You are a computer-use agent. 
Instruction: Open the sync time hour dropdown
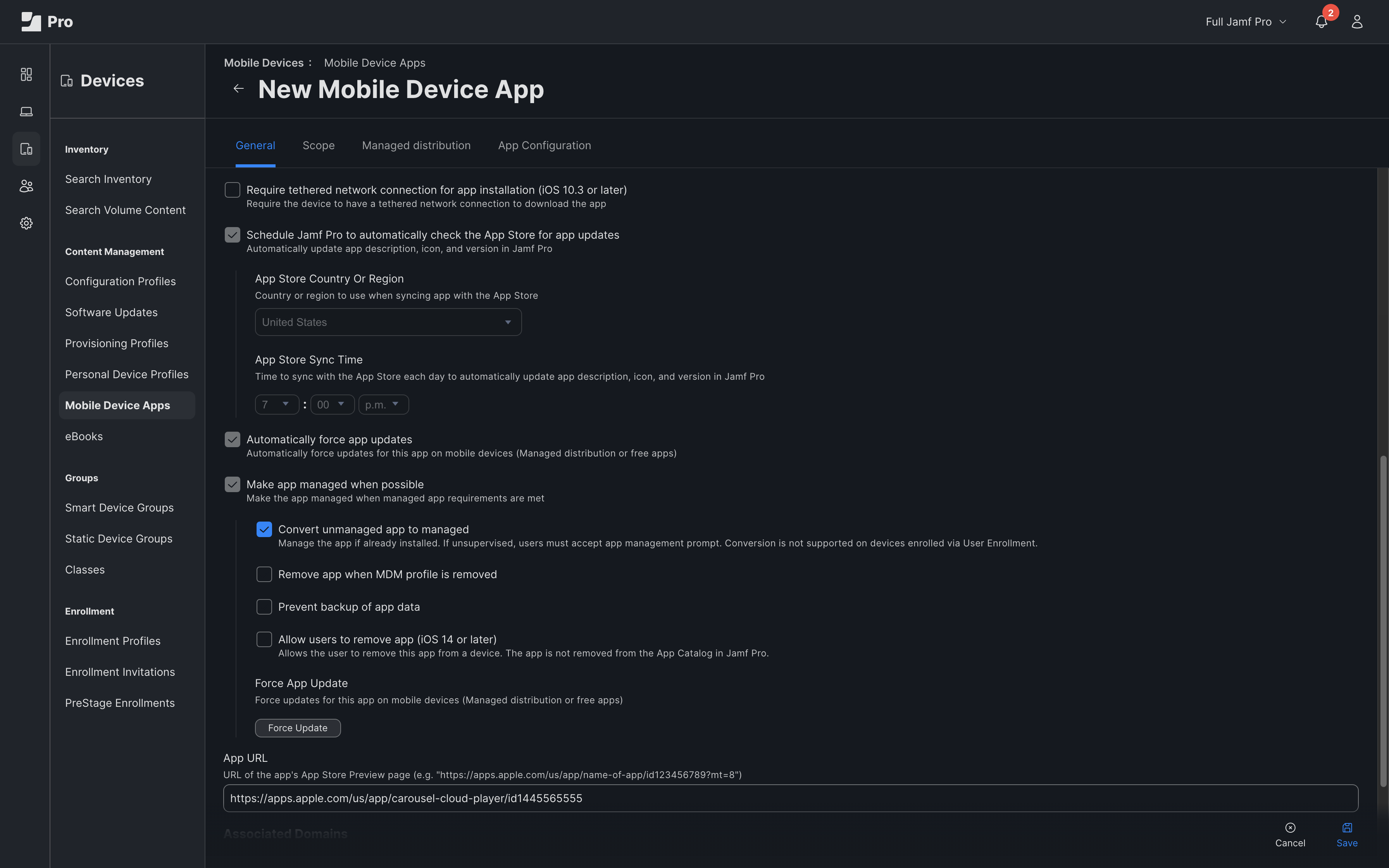pos(277,405)
